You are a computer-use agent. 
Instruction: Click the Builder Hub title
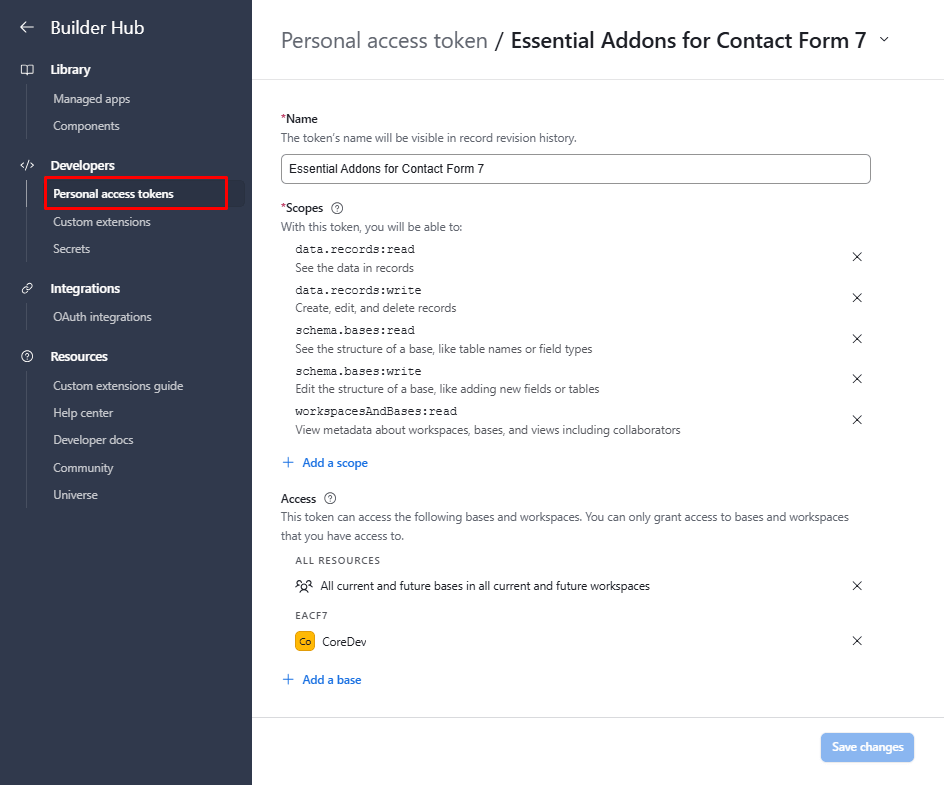[x=98, y=28]
